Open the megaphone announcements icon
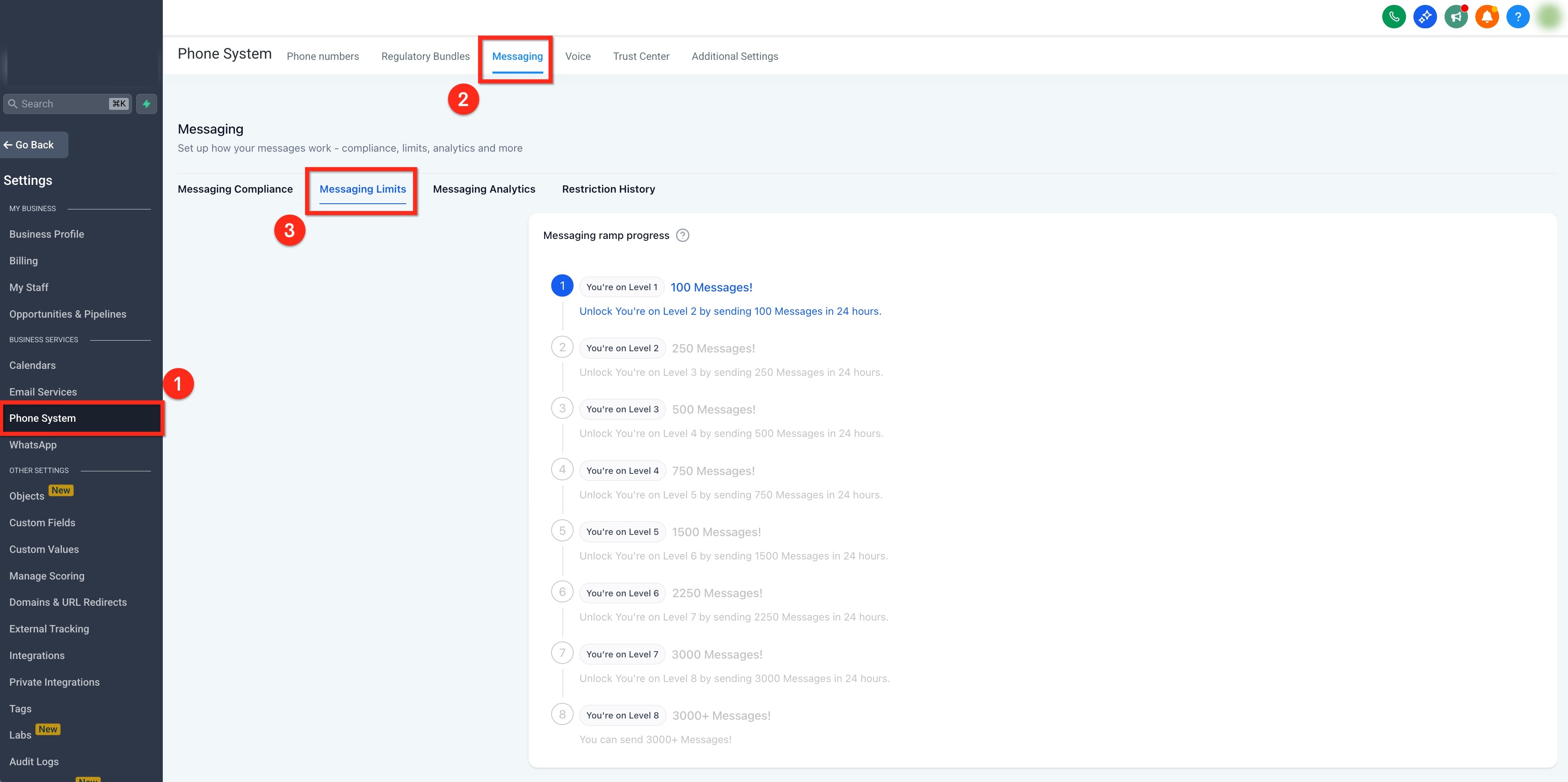This screenshot has width=1568, height=782. 1455,16
